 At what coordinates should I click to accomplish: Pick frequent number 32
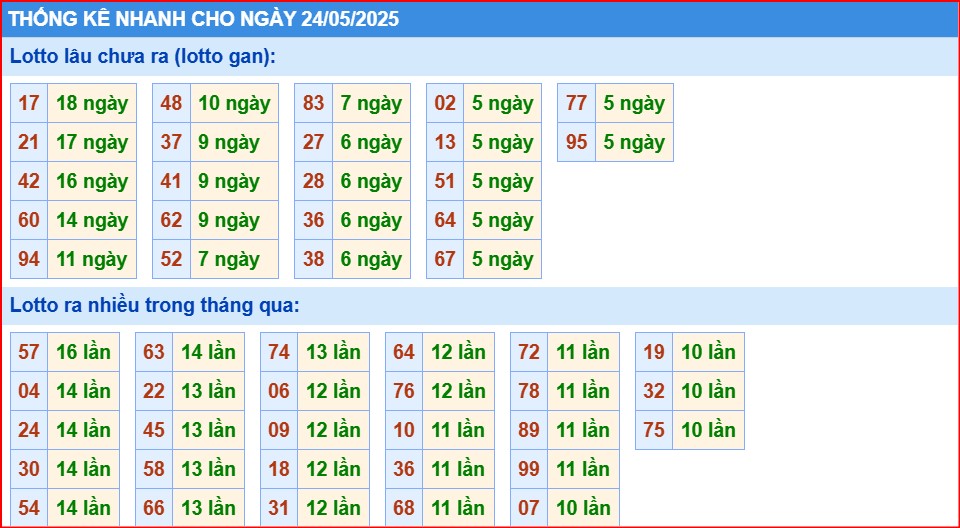[x=654, y=391]
